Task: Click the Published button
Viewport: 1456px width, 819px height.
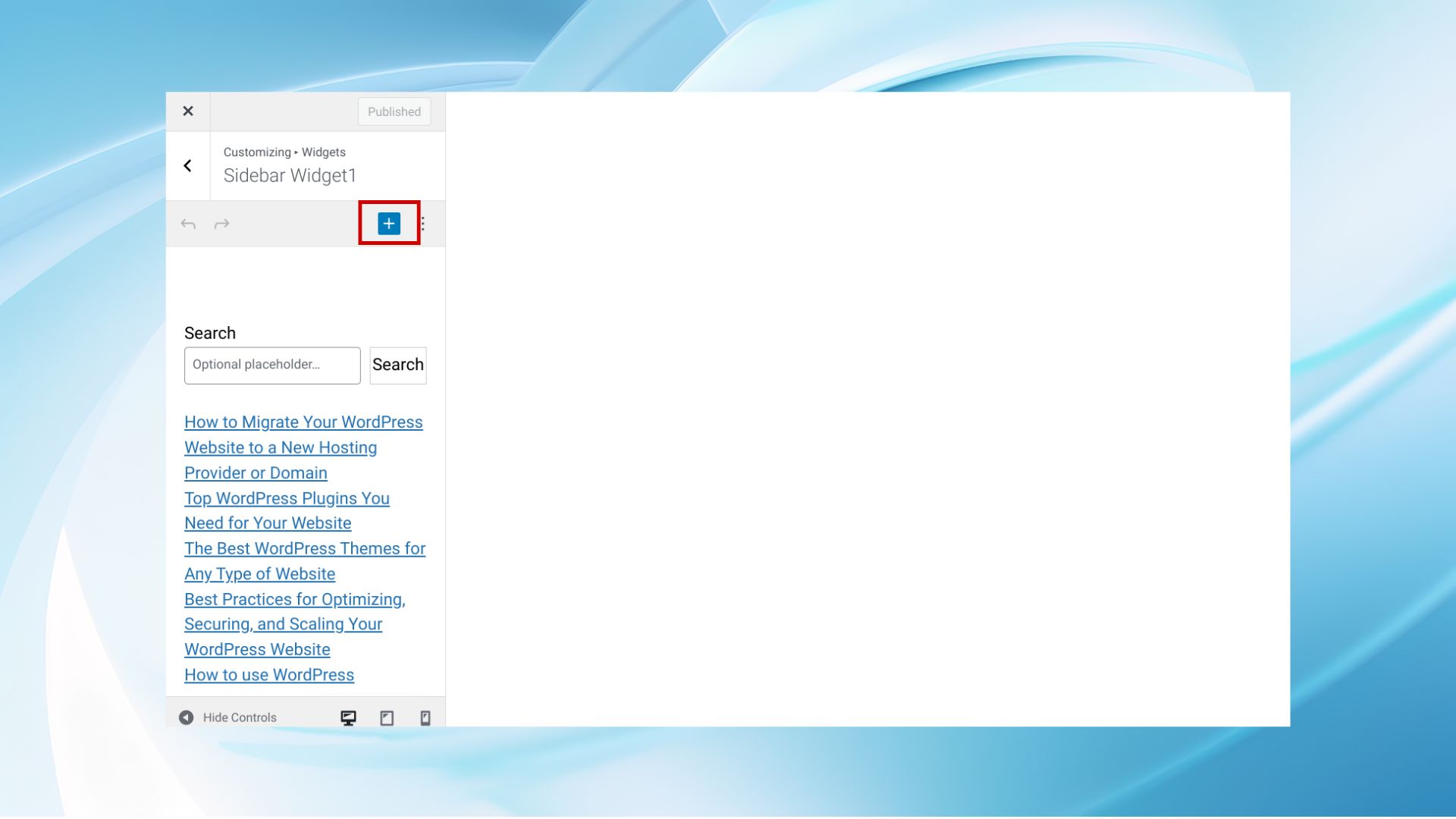Action: click(394, 111)
